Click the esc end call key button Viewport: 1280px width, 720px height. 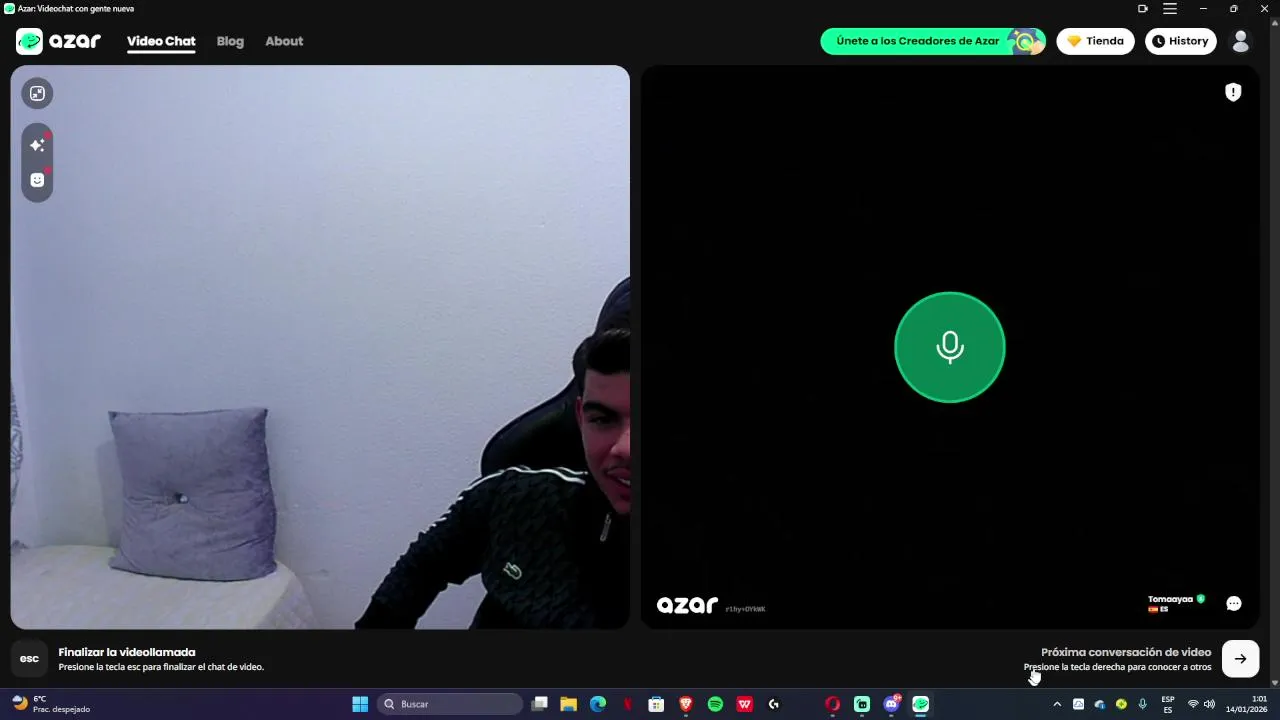point(30,658)
